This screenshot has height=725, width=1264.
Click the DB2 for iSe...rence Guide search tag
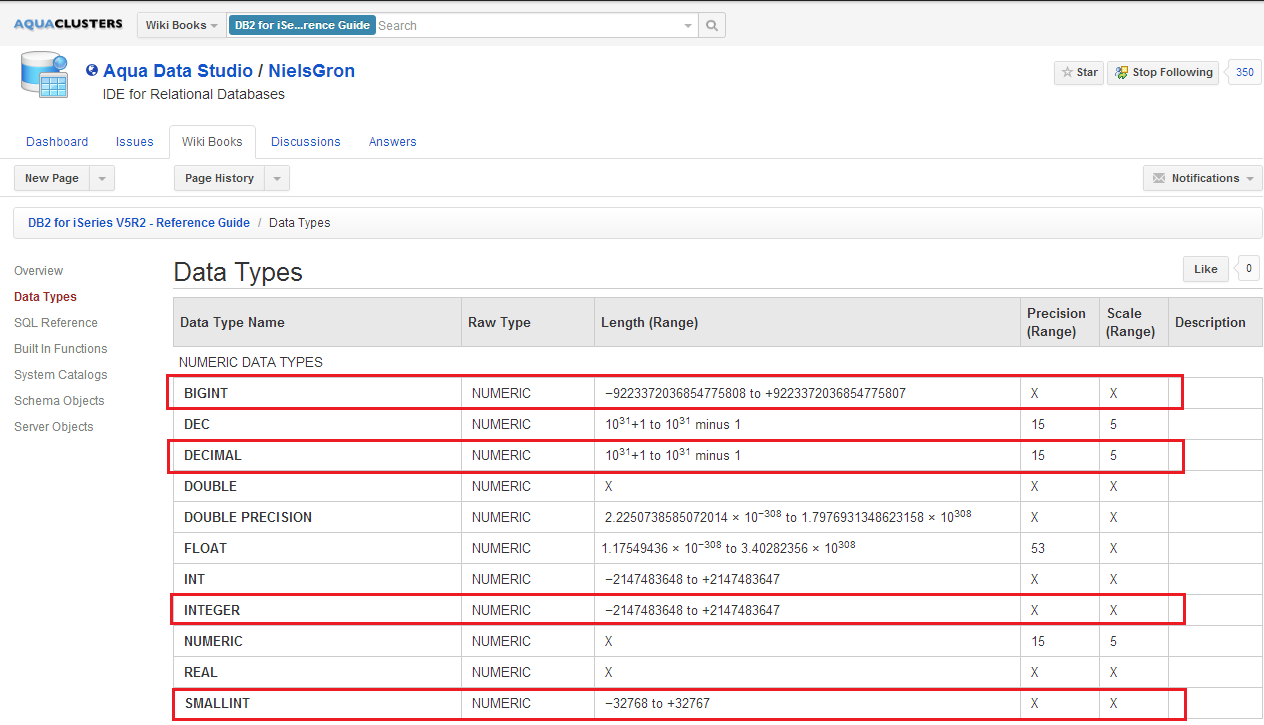tap(302, 25)
